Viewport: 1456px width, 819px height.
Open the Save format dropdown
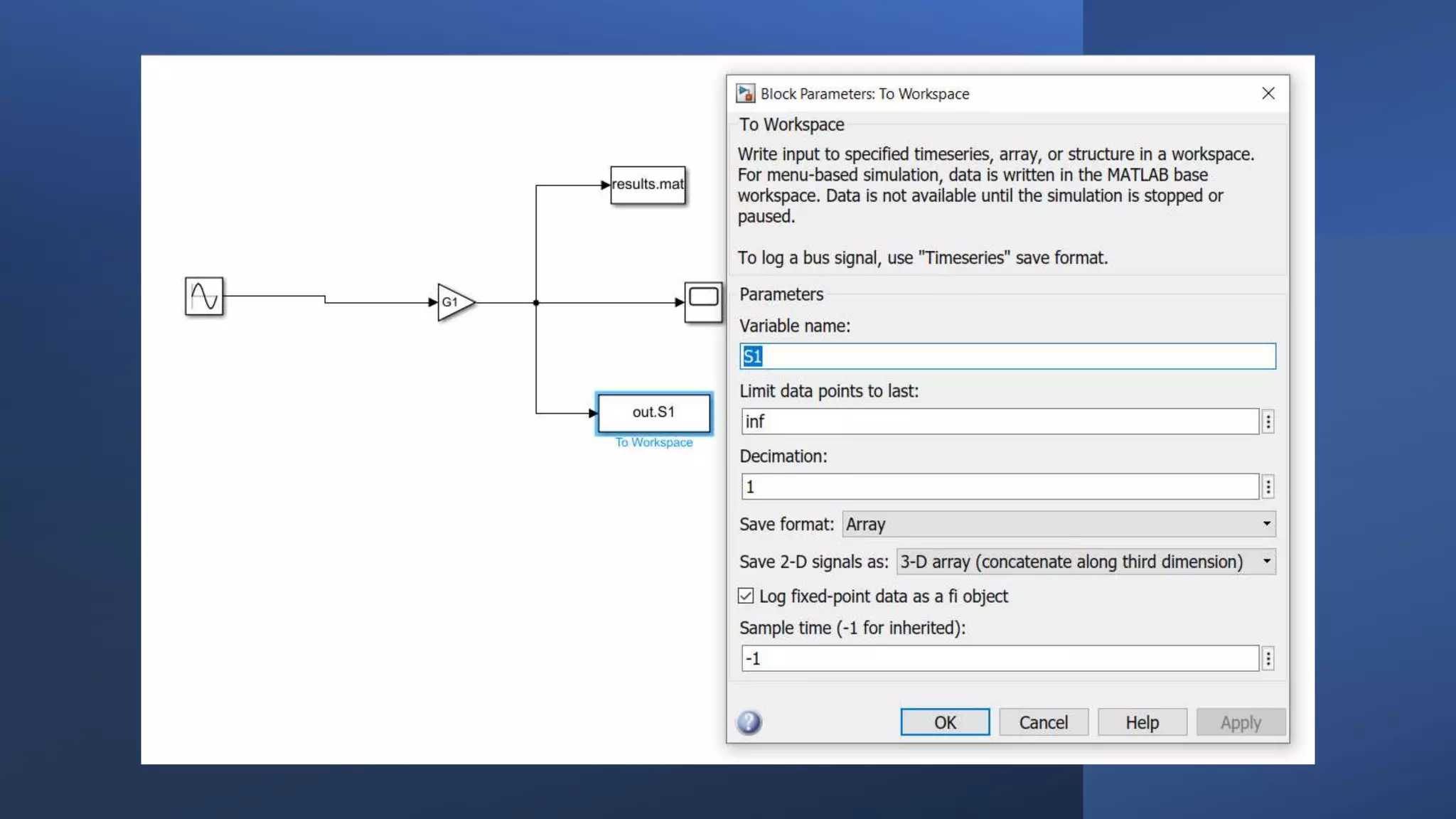[1058, 524]
